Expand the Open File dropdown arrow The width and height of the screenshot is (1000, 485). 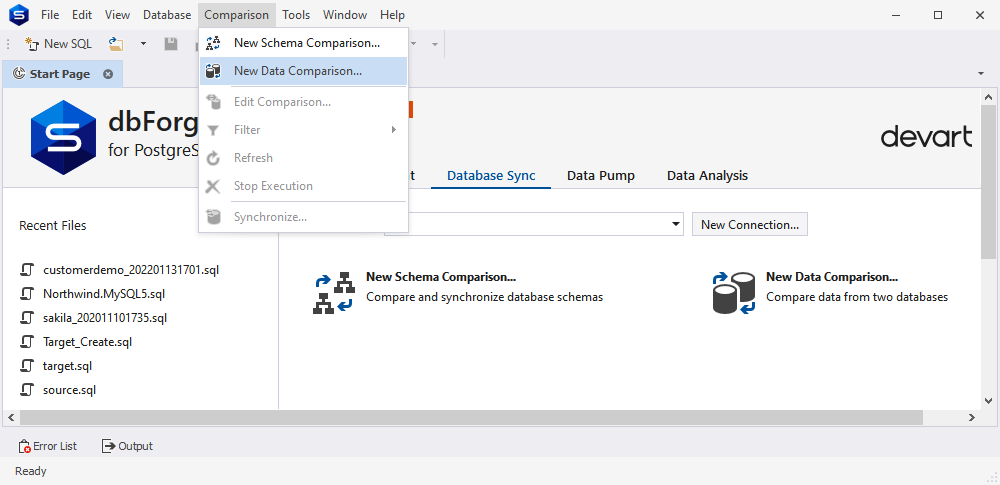pos(143,43)
